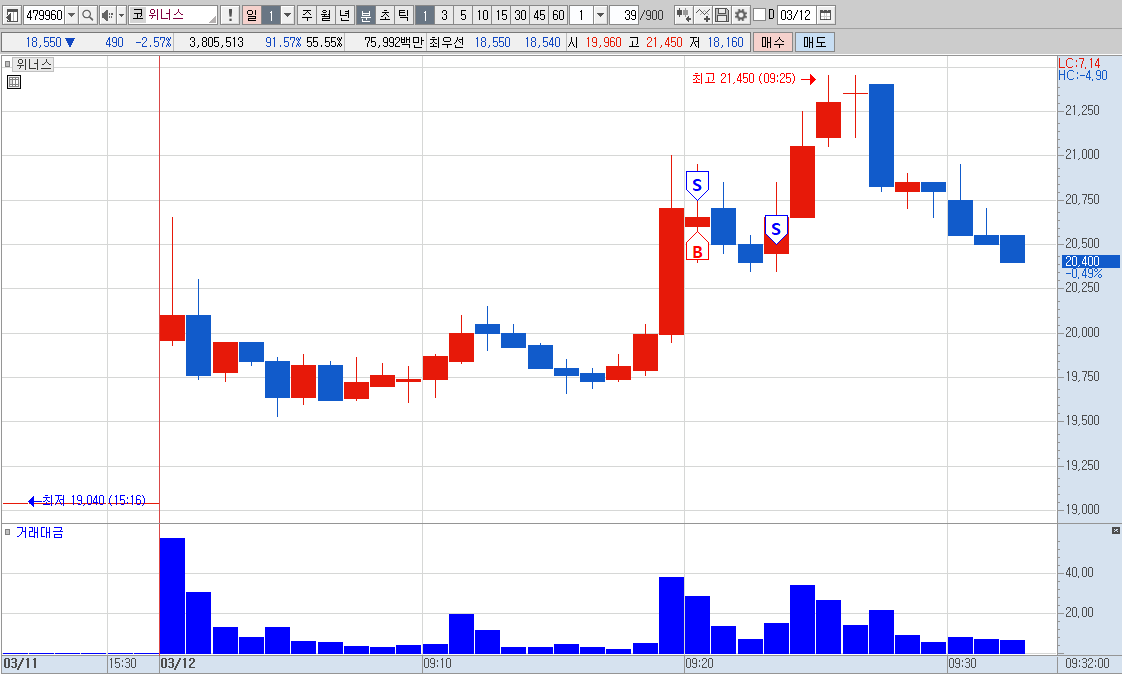
Task: Click the stock search magnifier icon
Action: click(x=87, y=15)
